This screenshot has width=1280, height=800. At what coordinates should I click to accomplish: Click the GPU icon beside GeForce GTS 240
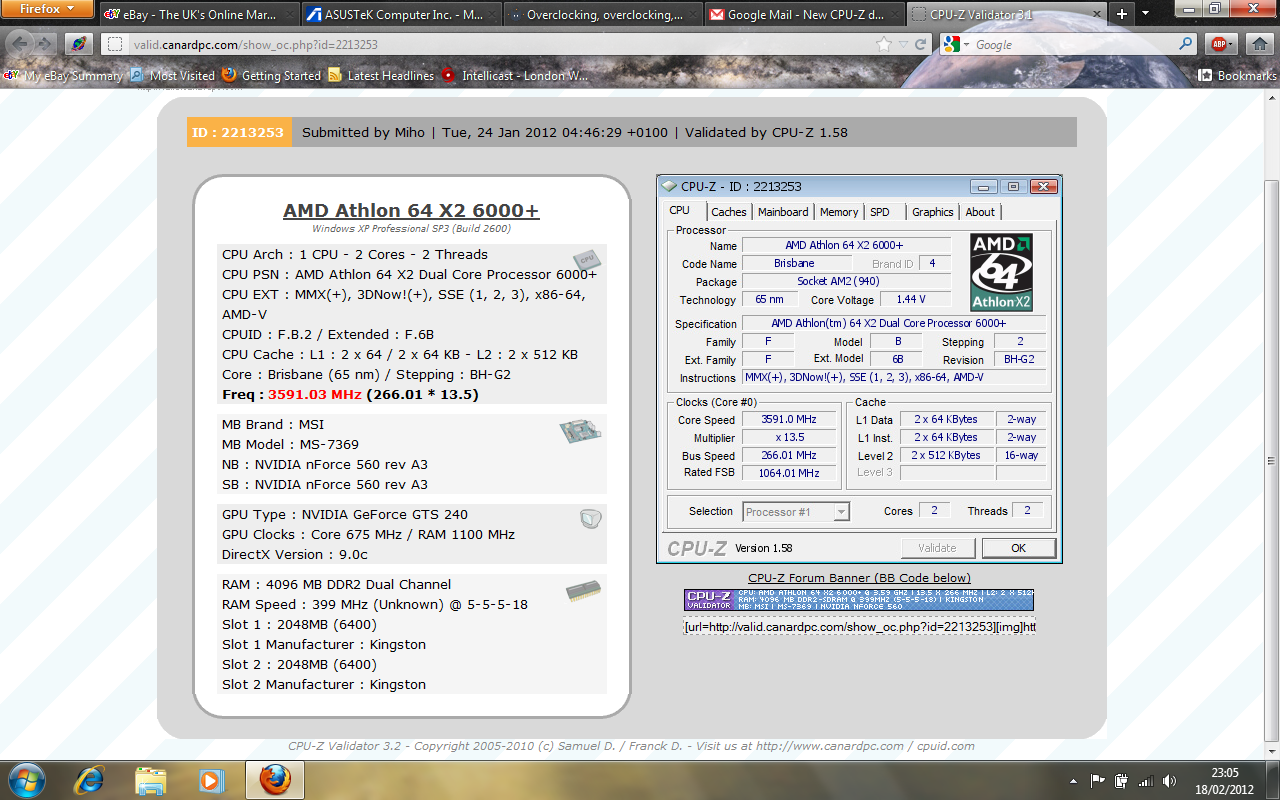590,518
